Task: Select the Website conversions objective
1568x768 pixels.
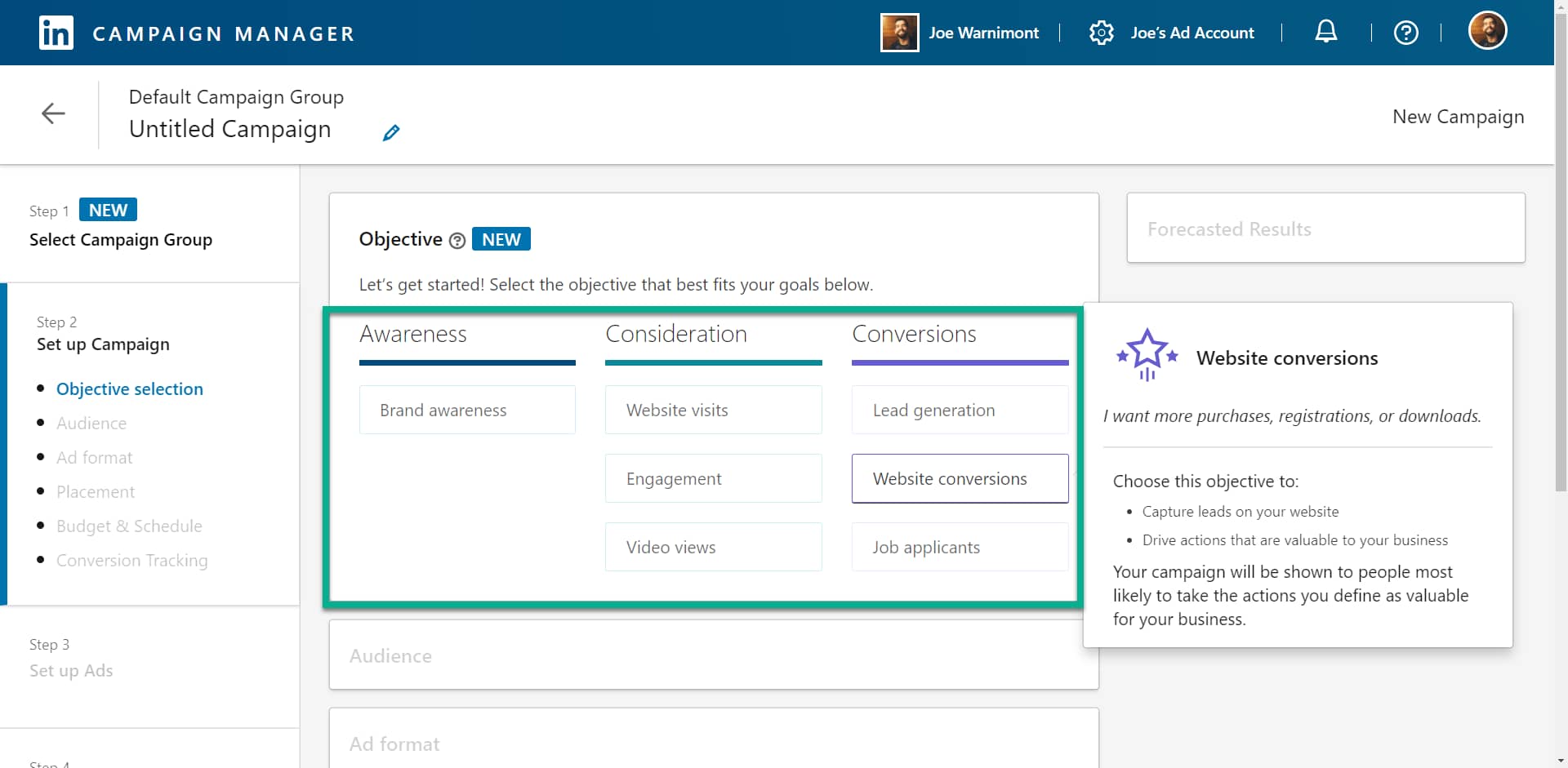Action: pyautogui.click(x=960, y=478)
